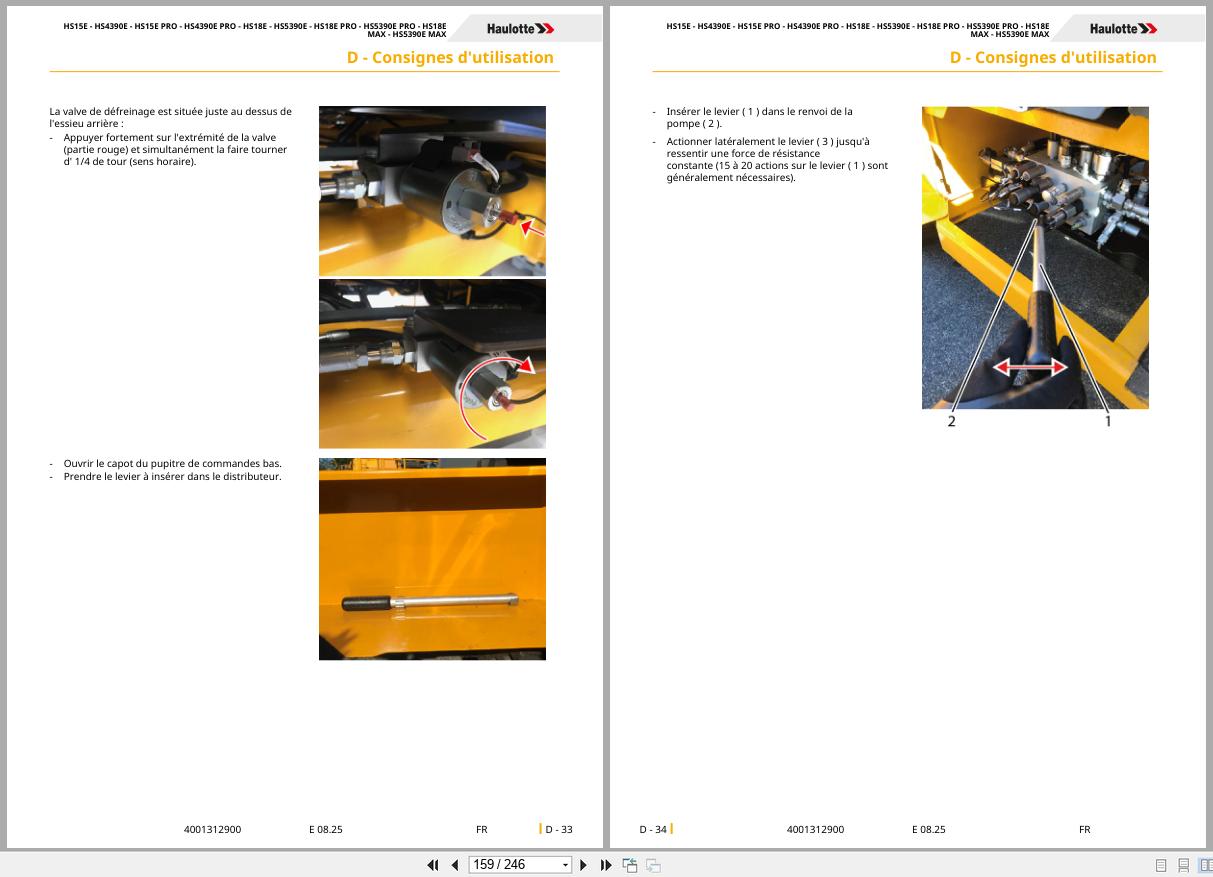The image size is (1213, 877).
Task: Click the text 'Prendre le levier à insérer dans le distributeur.'
Action: (x=172, y=476)
